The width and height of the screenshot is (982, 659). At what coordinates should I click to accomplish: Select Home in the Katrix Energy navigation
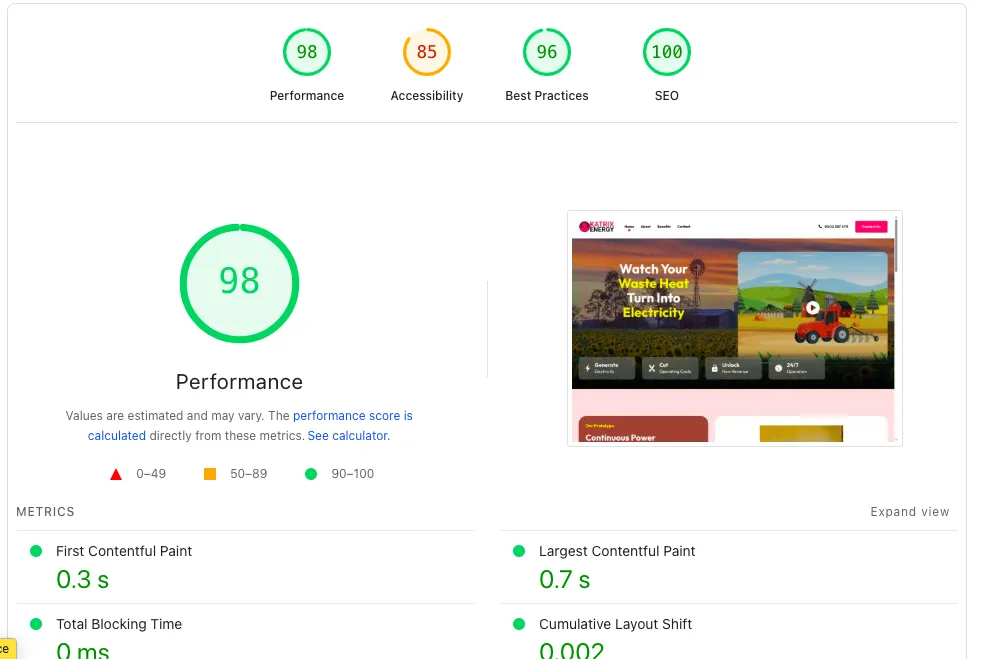pyautogui.click(x=629, y=225)
